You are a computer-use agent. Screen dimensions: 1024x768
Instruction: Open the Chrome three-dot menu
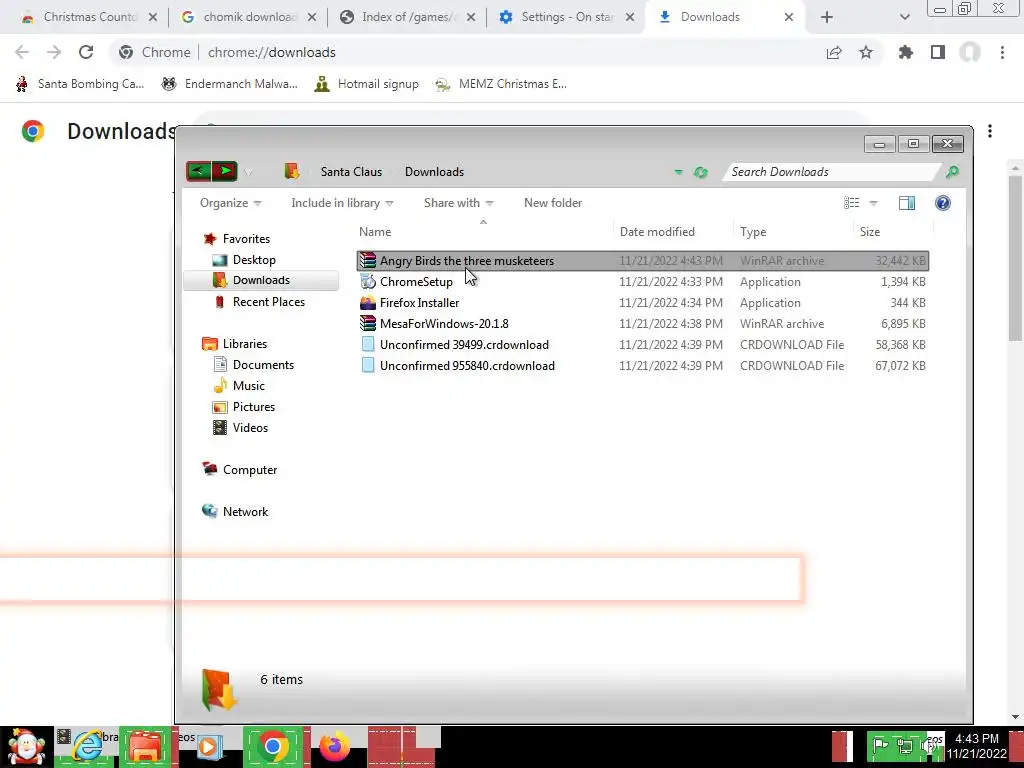pos(1002,52)
